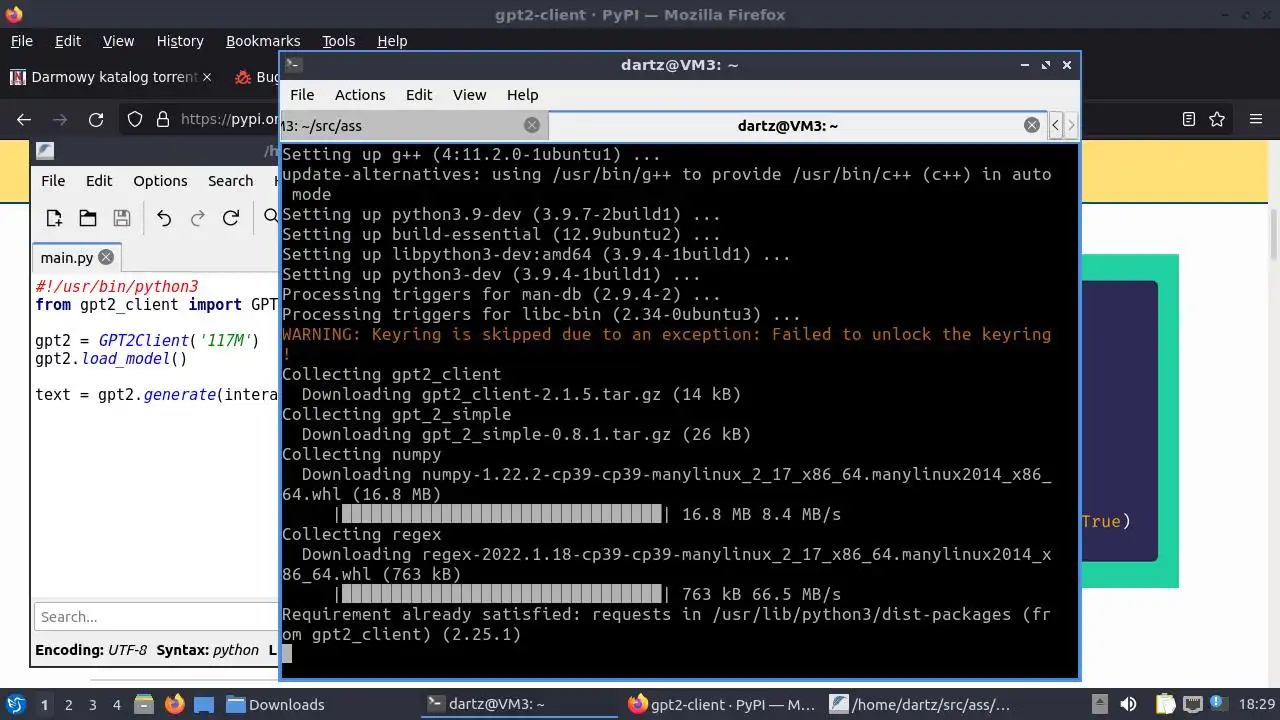Open Firefox's Help menu

[392, 41]
